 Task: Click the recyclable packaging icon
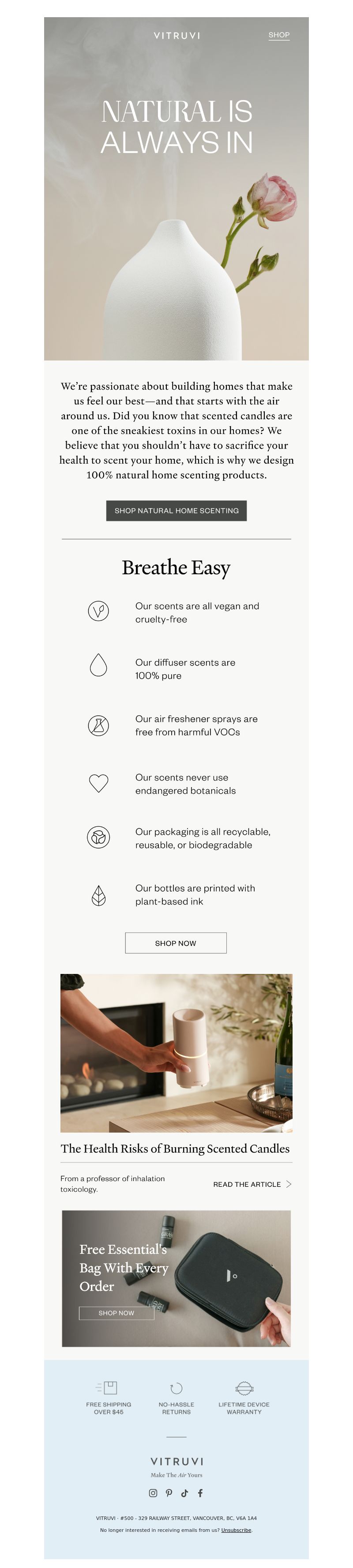click(x=98, y=837)
